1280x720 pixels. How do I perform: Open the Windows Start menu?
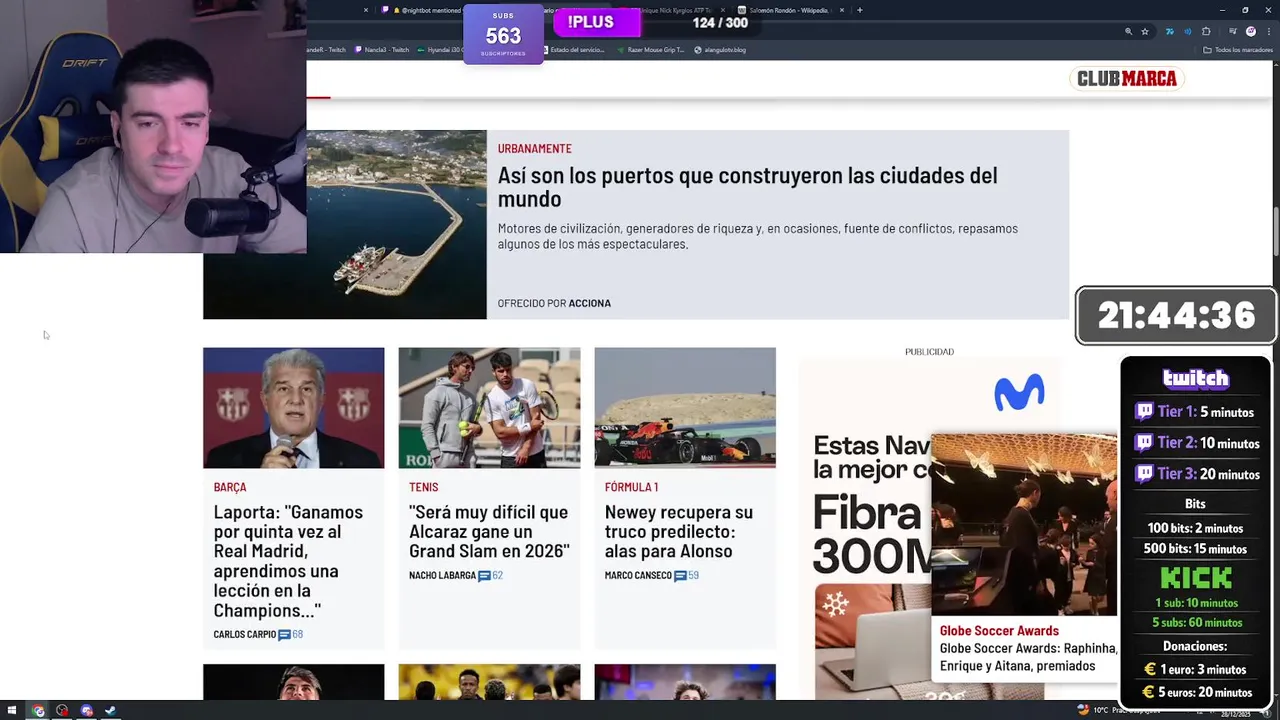[13, 711]
